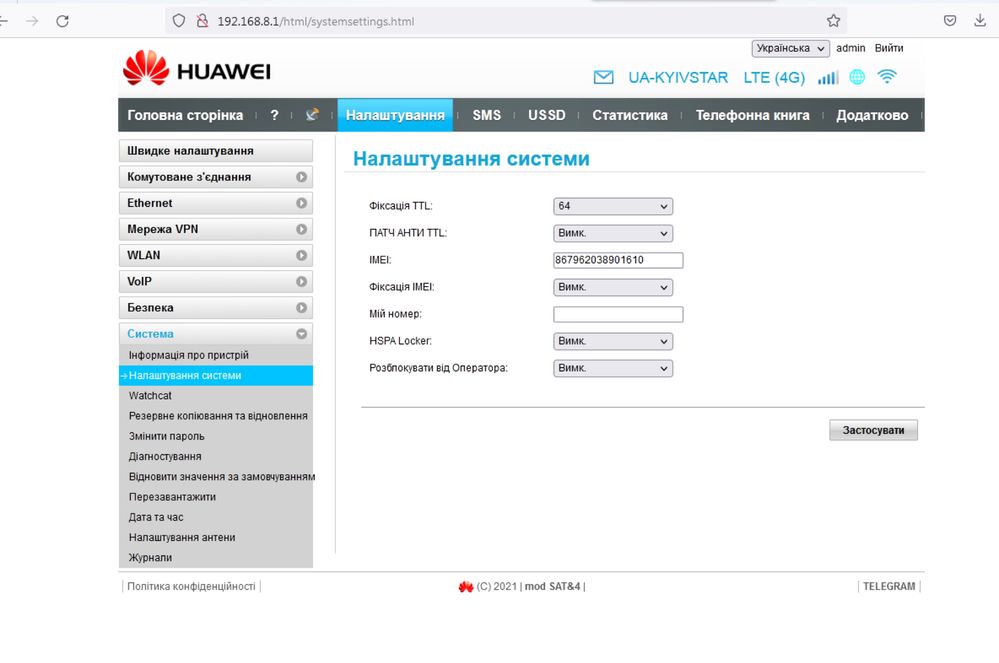Open the TELEGRAM footer link
The height and width of the screenshot is (663, 999).
click(x=889, y=587)
